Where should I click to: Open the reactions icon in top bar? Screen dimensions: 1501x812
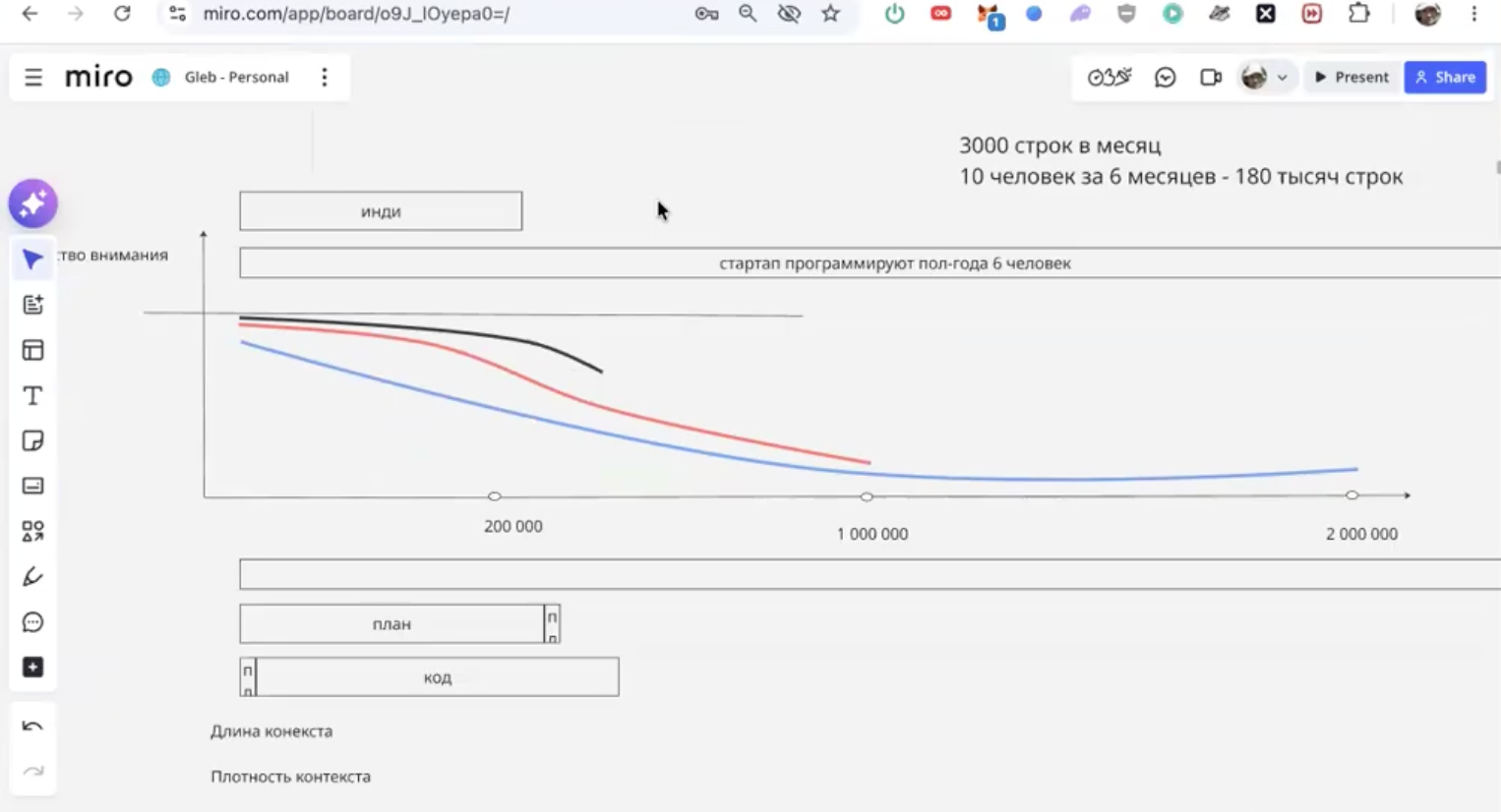1166,77
